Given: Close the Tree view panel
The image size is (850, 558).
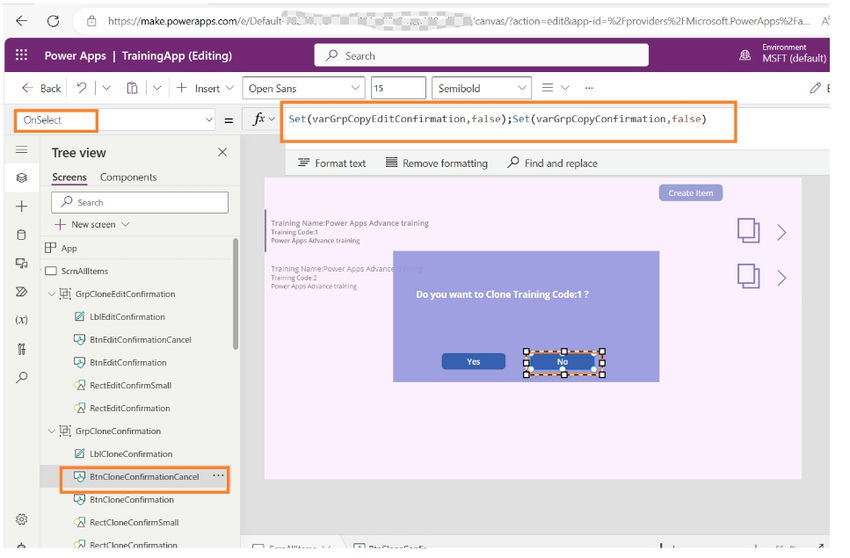Looking at the screenshot, I should pos(222,152).
